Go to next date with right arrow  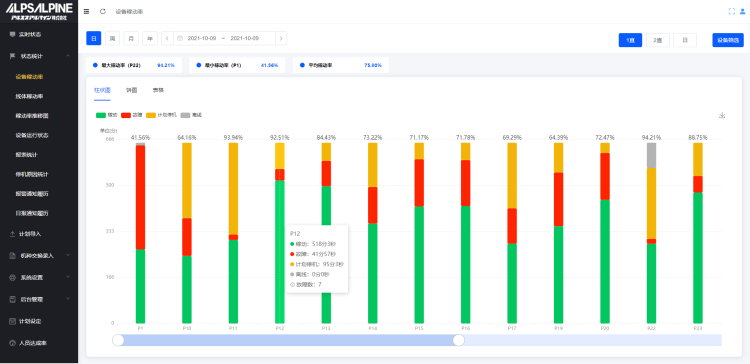[x=281, y=38]
